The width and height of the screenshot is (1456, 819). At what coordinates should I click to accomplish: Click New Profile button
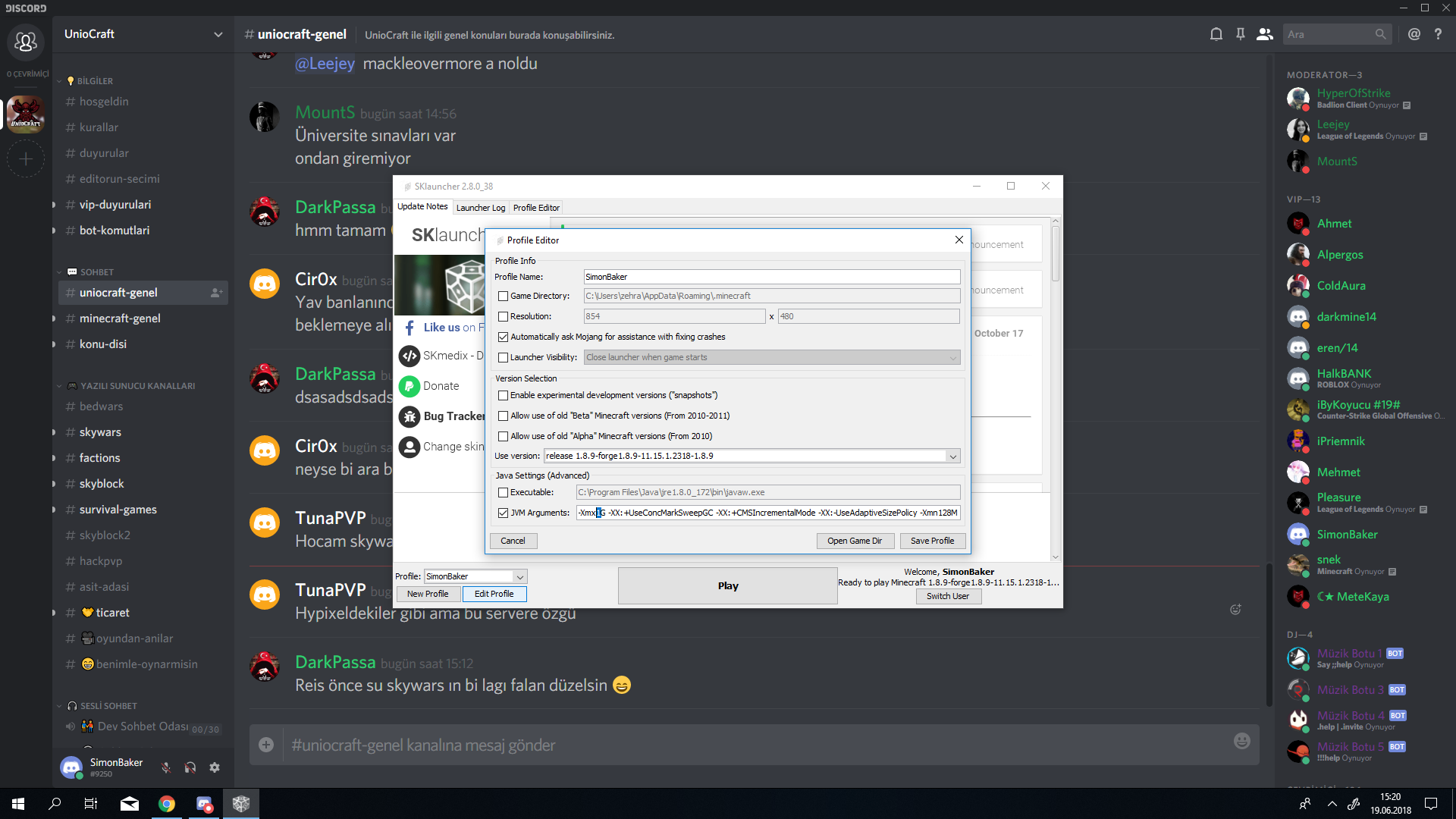(428, 595)
